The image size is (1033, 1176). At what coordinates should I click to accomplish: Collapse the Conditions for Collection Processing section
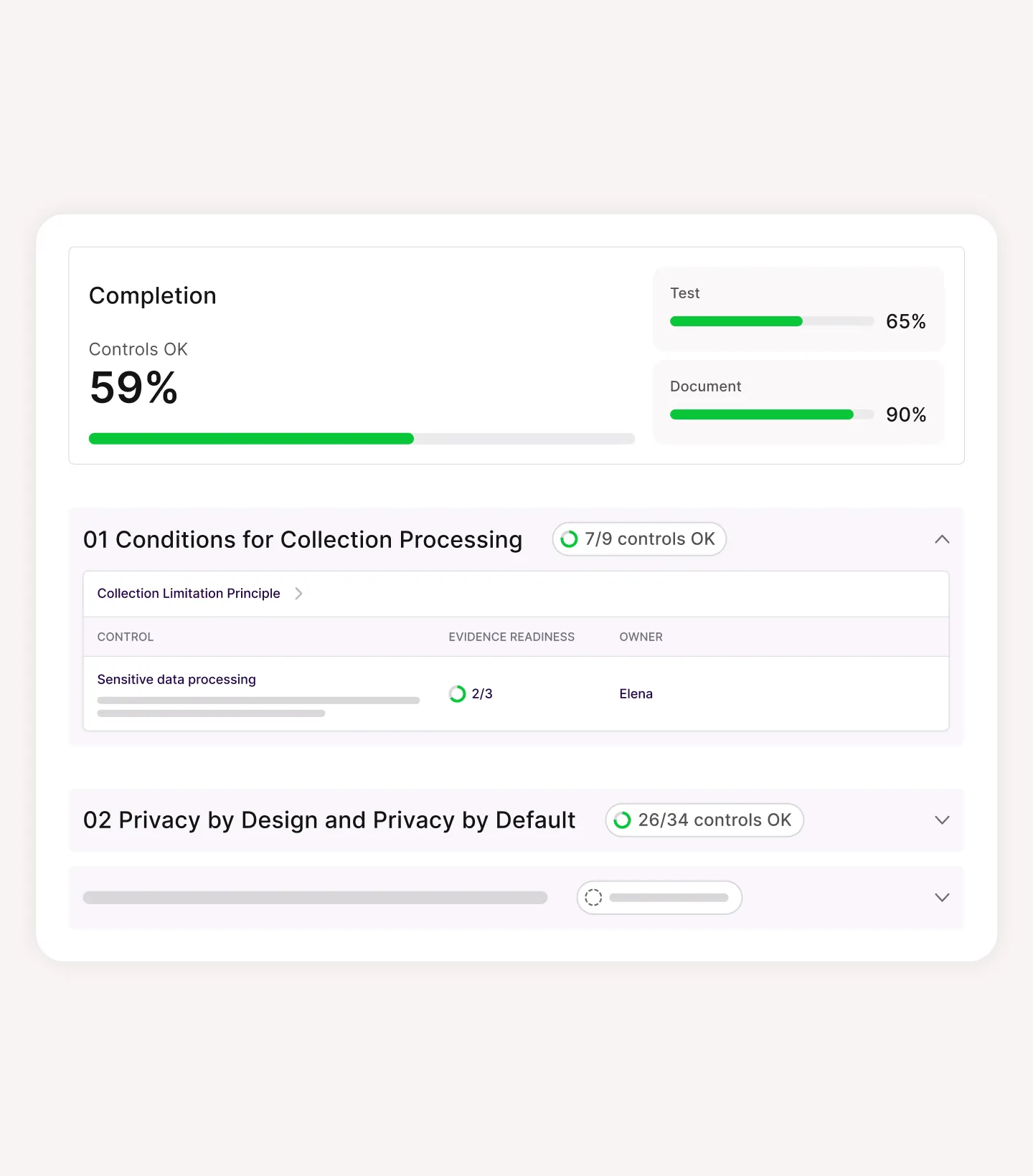click(x=942, y=539)
